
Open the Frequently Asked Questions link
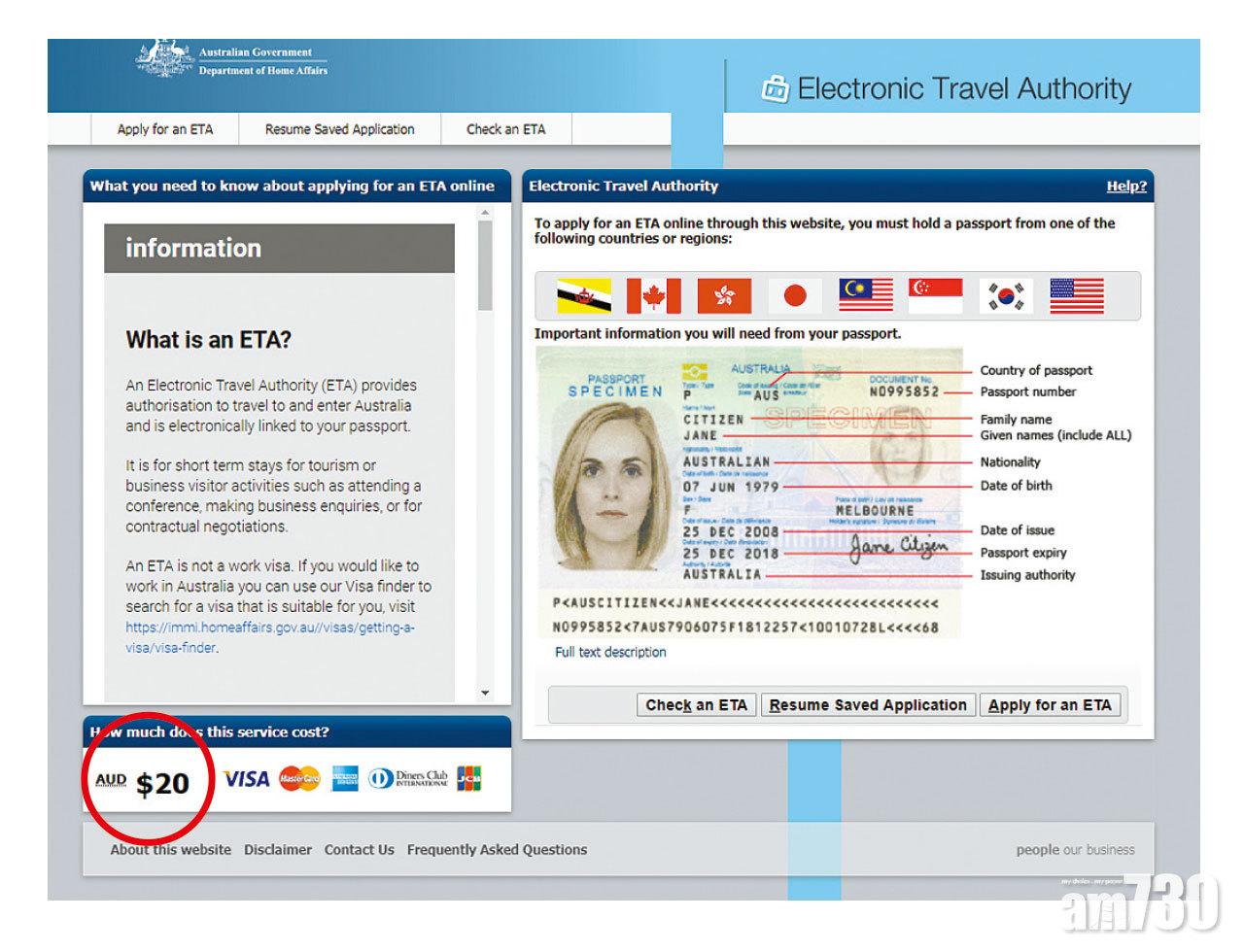[x=497, y=850]
